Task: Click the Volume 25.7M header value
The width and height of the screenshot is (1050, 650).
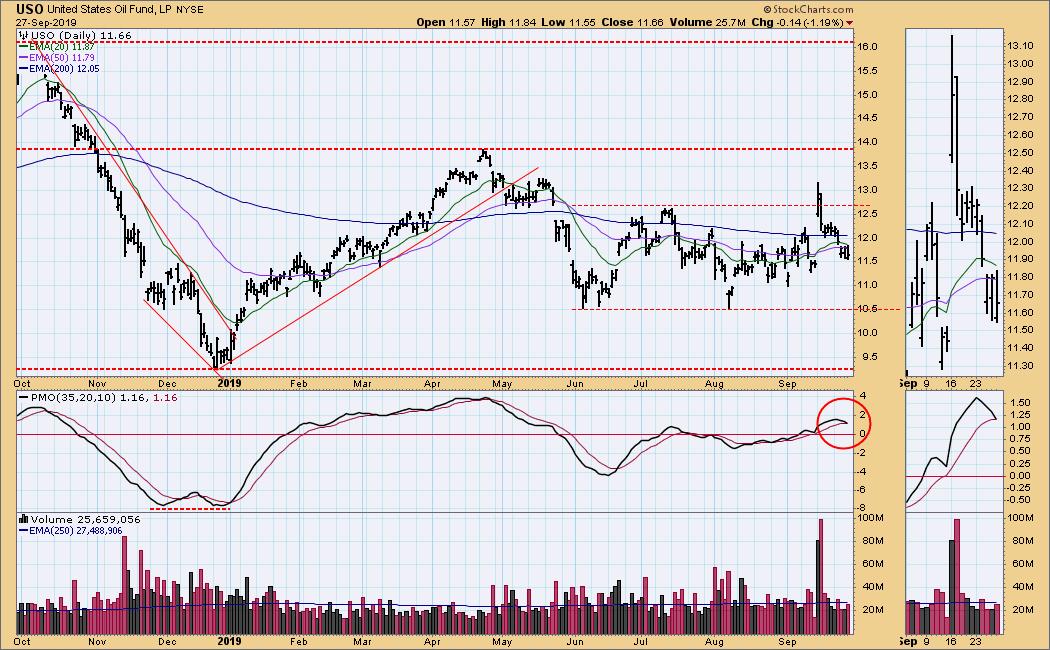Action: pos(707,22)
